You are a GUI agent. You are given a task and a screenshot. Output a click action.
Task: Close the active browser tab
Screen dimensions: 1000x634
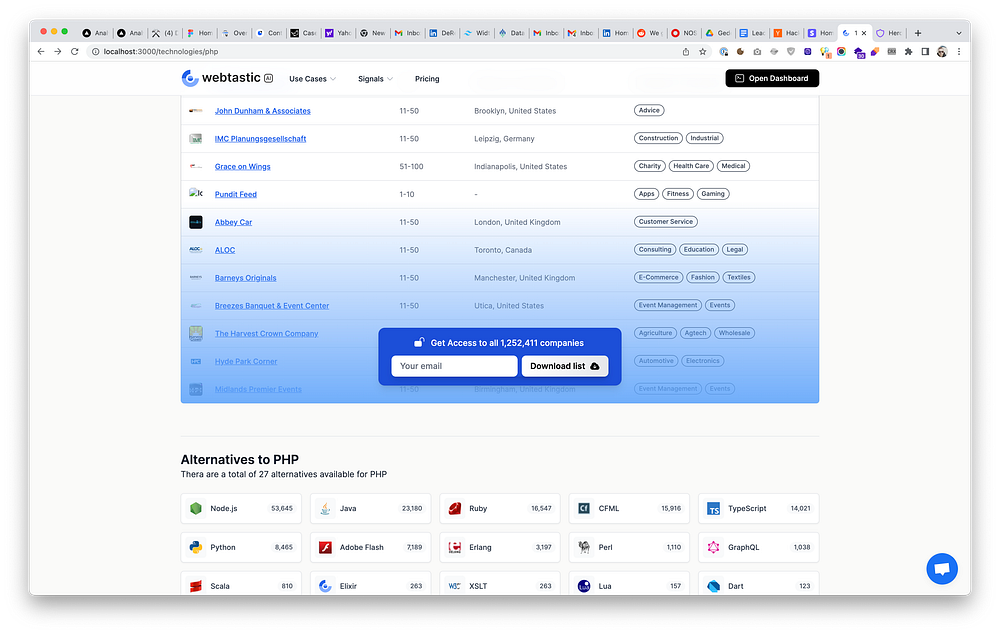pos(864,33)
